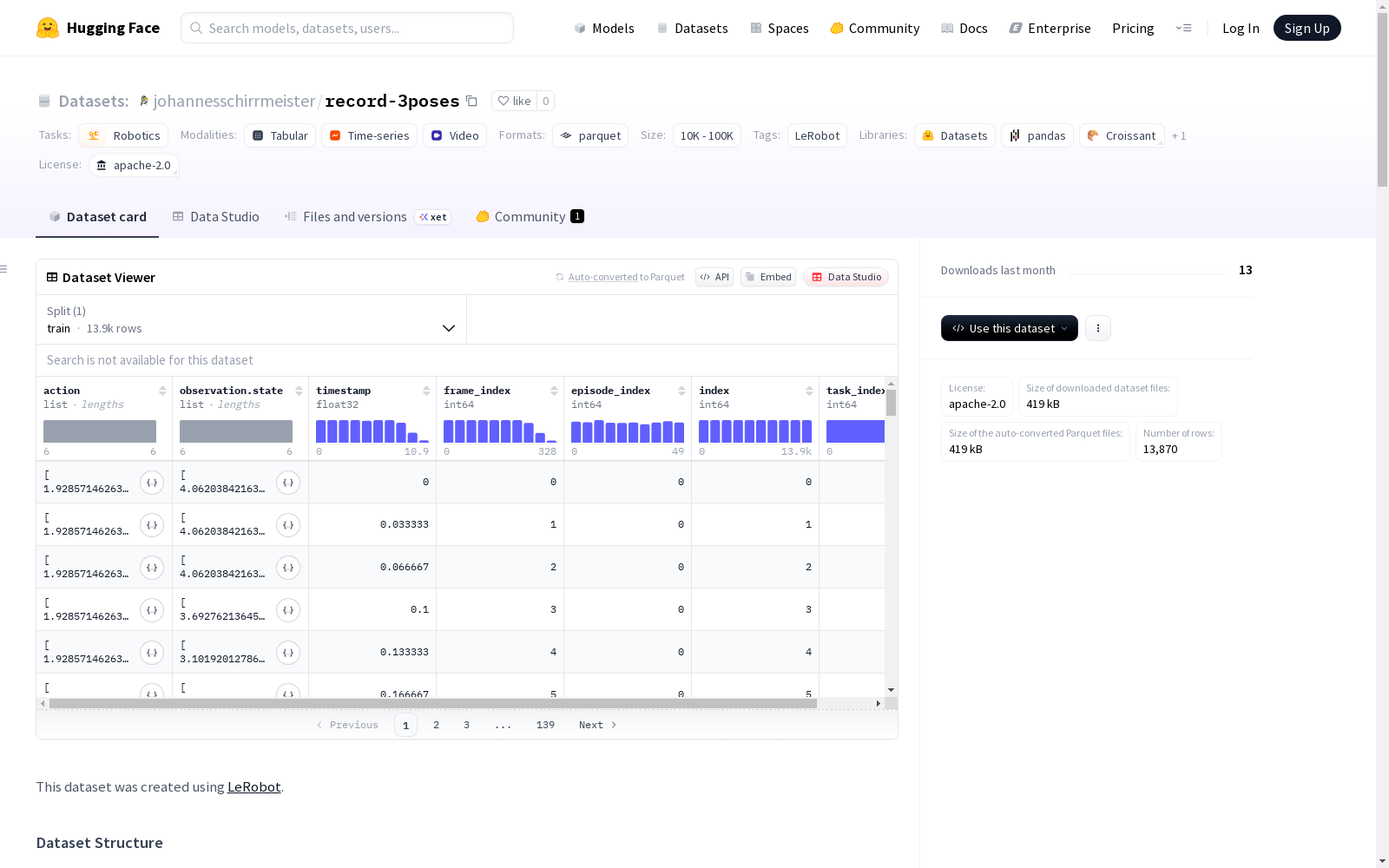Screen dimensions: 1389x868
Task: Open the navigation more-options menu icon
Action: tap(1183, 28)
